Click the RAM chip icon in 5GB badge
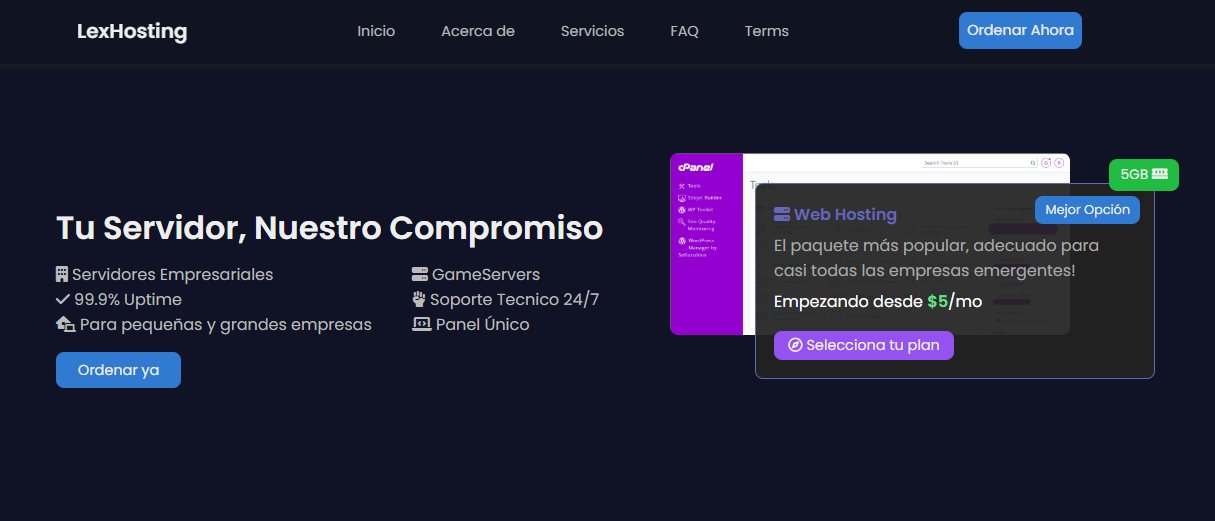 click(x=1160, y=174)
